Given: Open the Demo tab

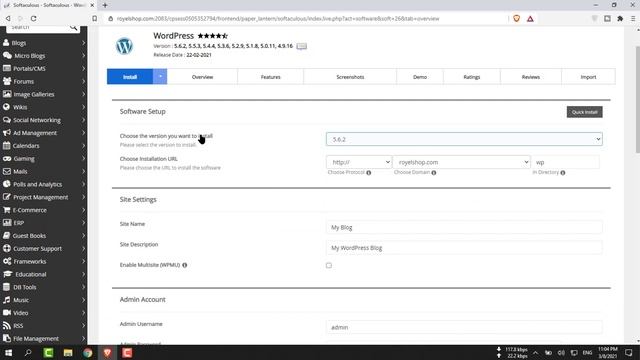Looking at the screenshot, I should click(x=420, y=77).
